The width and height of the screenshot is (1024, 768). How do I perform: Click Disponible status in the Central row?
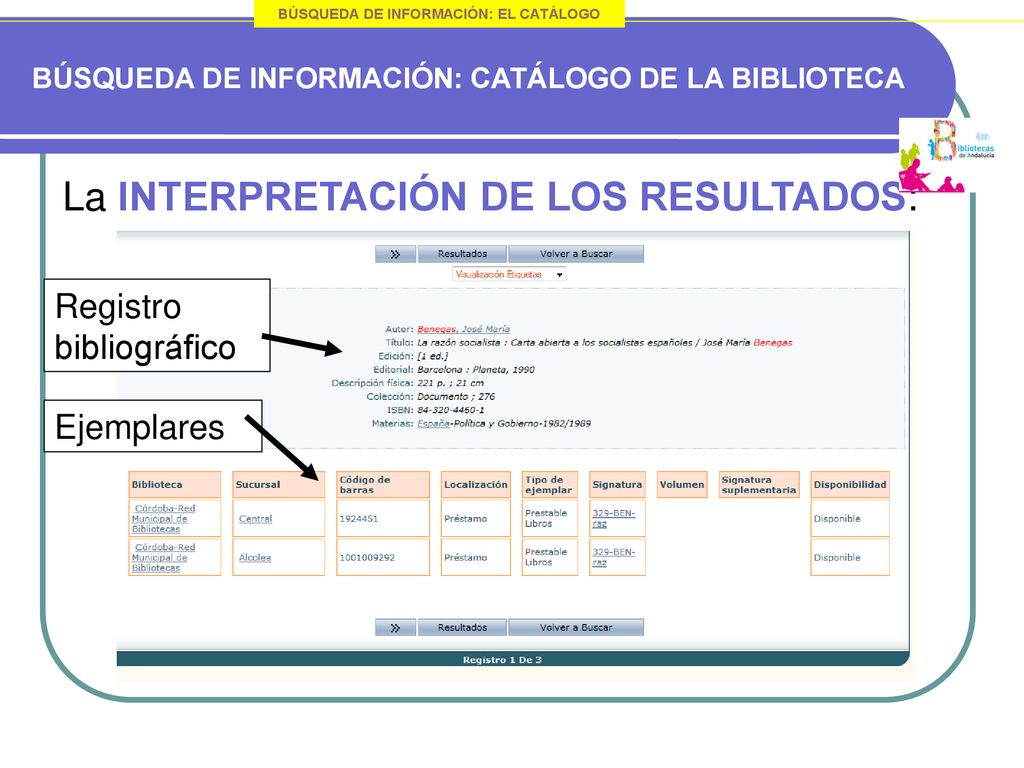(x=850, y=519)
